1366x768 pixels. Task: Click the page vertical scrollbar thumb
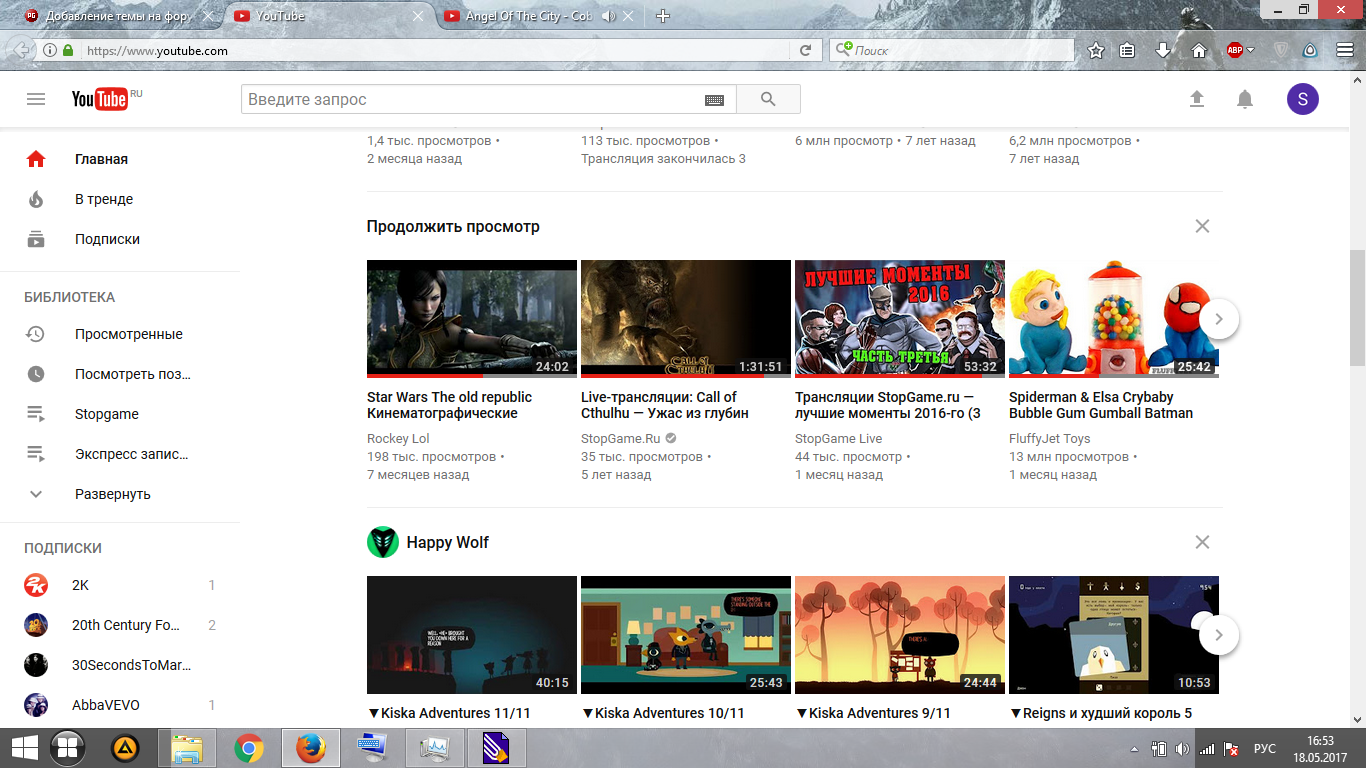tap(1357, 307)
